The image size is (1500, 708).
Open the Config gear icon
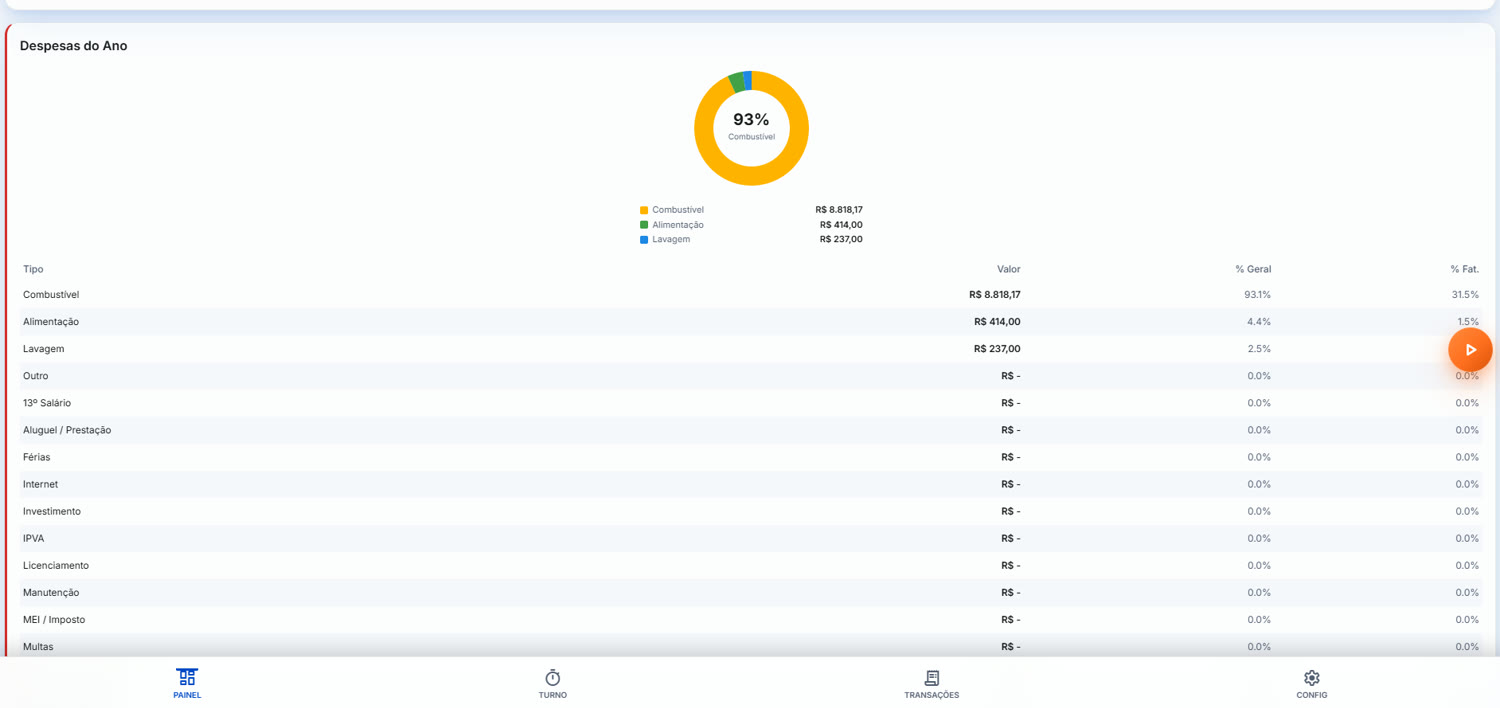click(1312, 677)
